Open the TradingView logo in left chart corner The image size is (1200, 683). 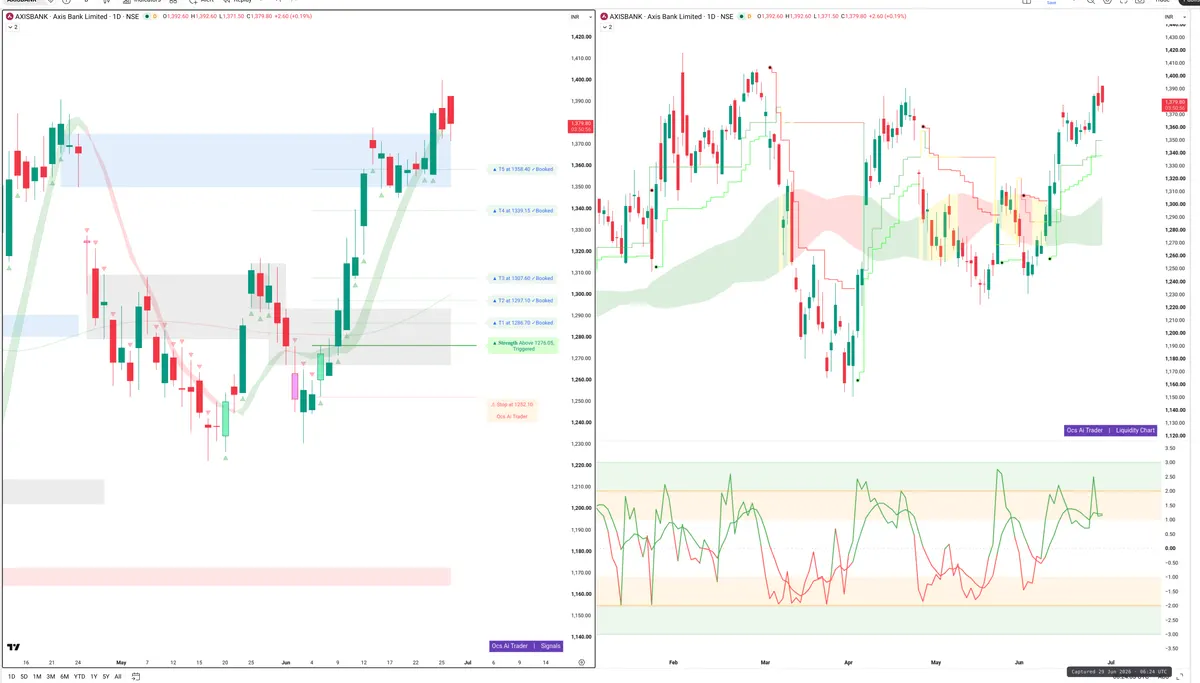(x=13, y=647)
